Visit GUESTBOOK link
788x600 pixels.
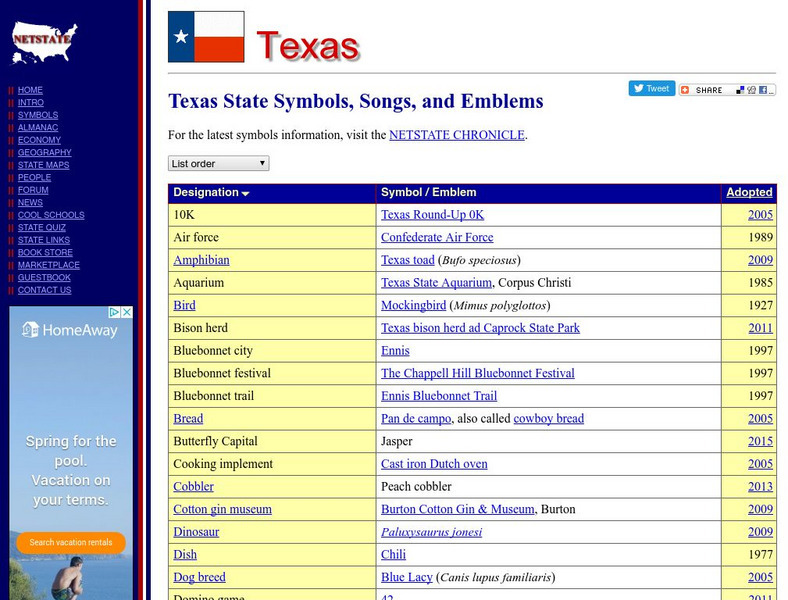click(x=44, y=277)
